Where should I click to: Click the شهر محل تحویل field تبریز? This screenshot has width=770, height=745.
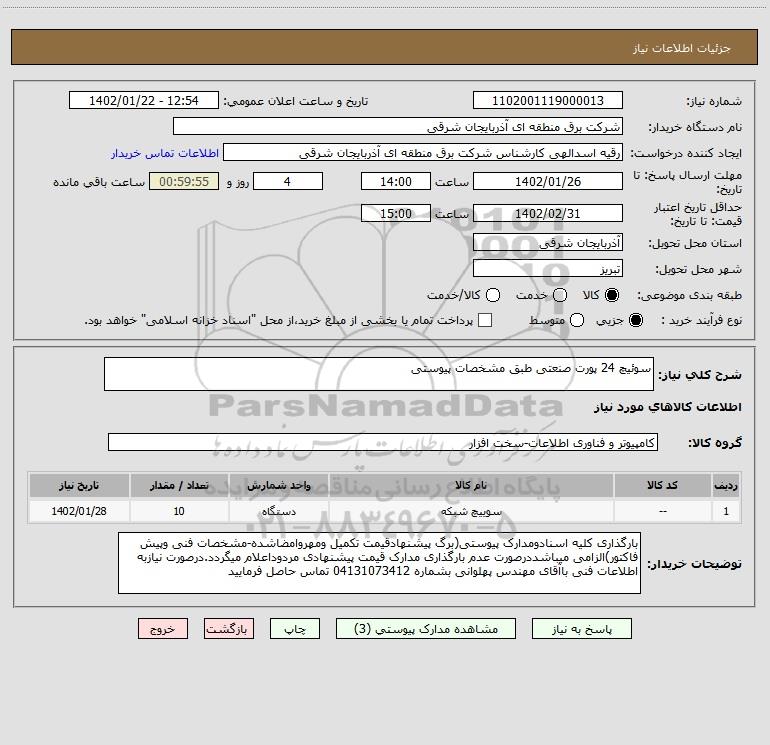tap(548, 268)
